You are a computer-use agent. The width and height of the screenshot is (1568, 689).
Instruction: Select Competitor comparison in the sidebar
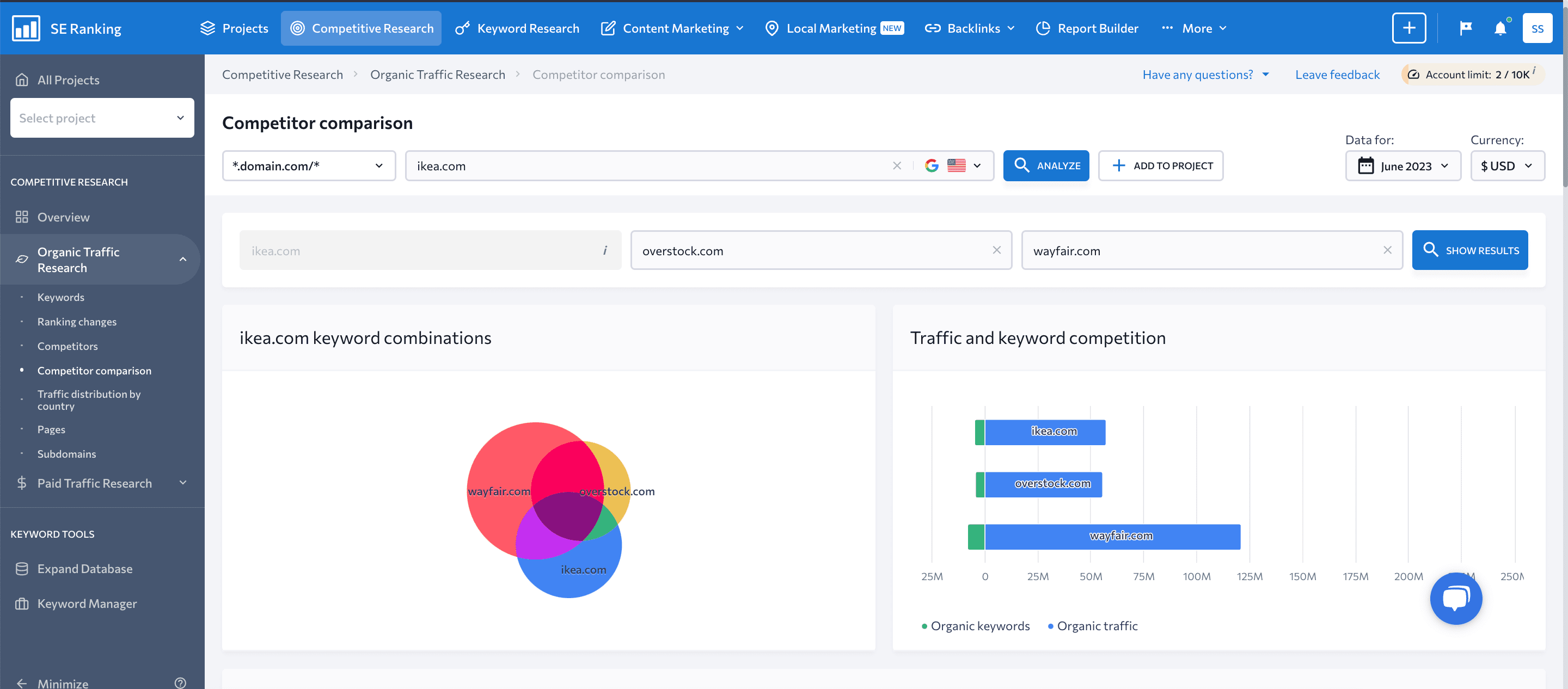[x=94, y=370]
